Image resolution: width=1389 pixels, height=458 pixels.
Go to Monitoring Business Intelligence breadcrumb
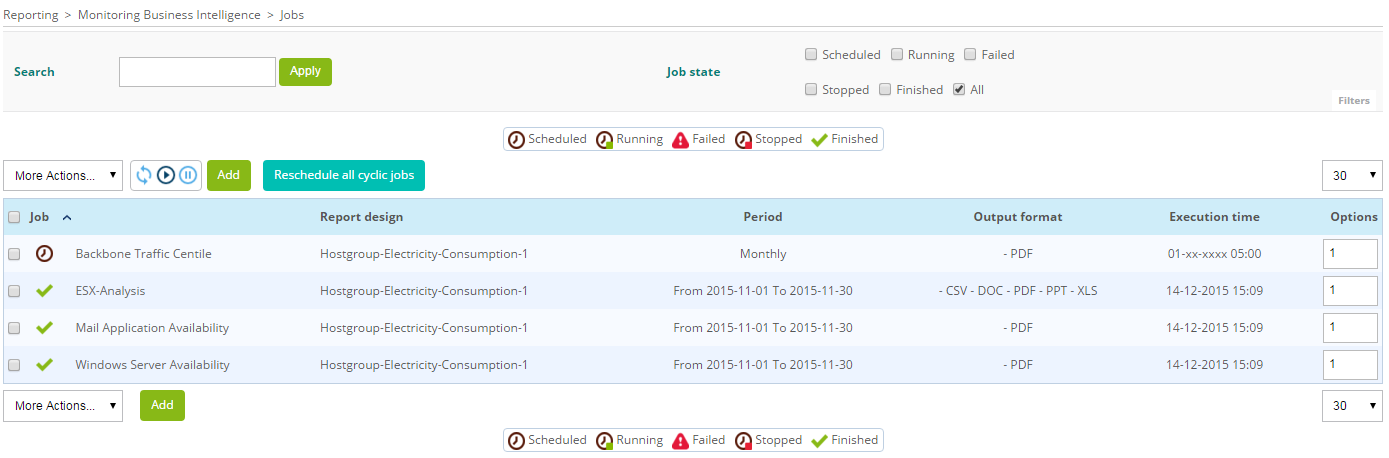(169, 15)
